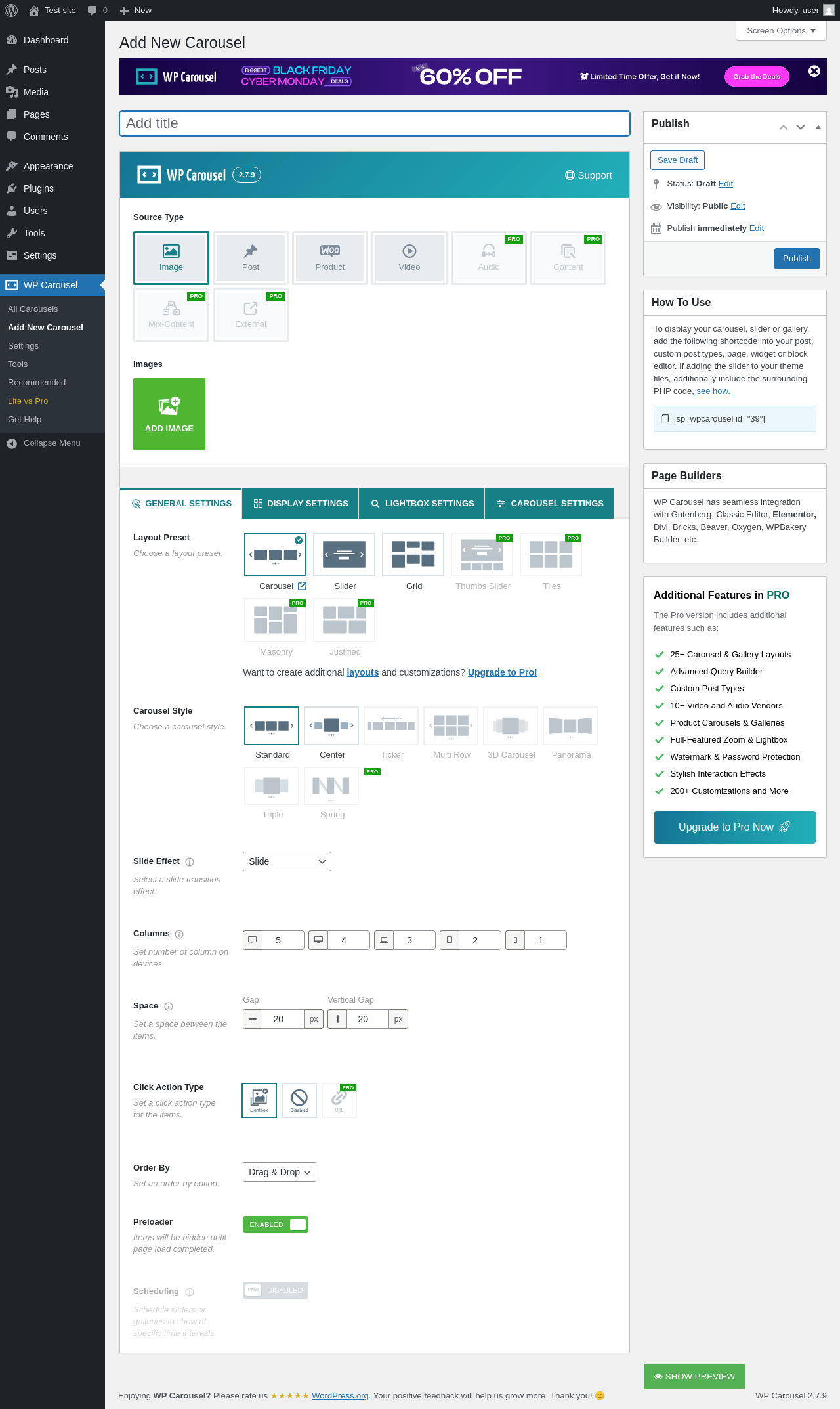840x1409 pixels.
Task: Set click action to Lightbox
Action: [259, 1100]
